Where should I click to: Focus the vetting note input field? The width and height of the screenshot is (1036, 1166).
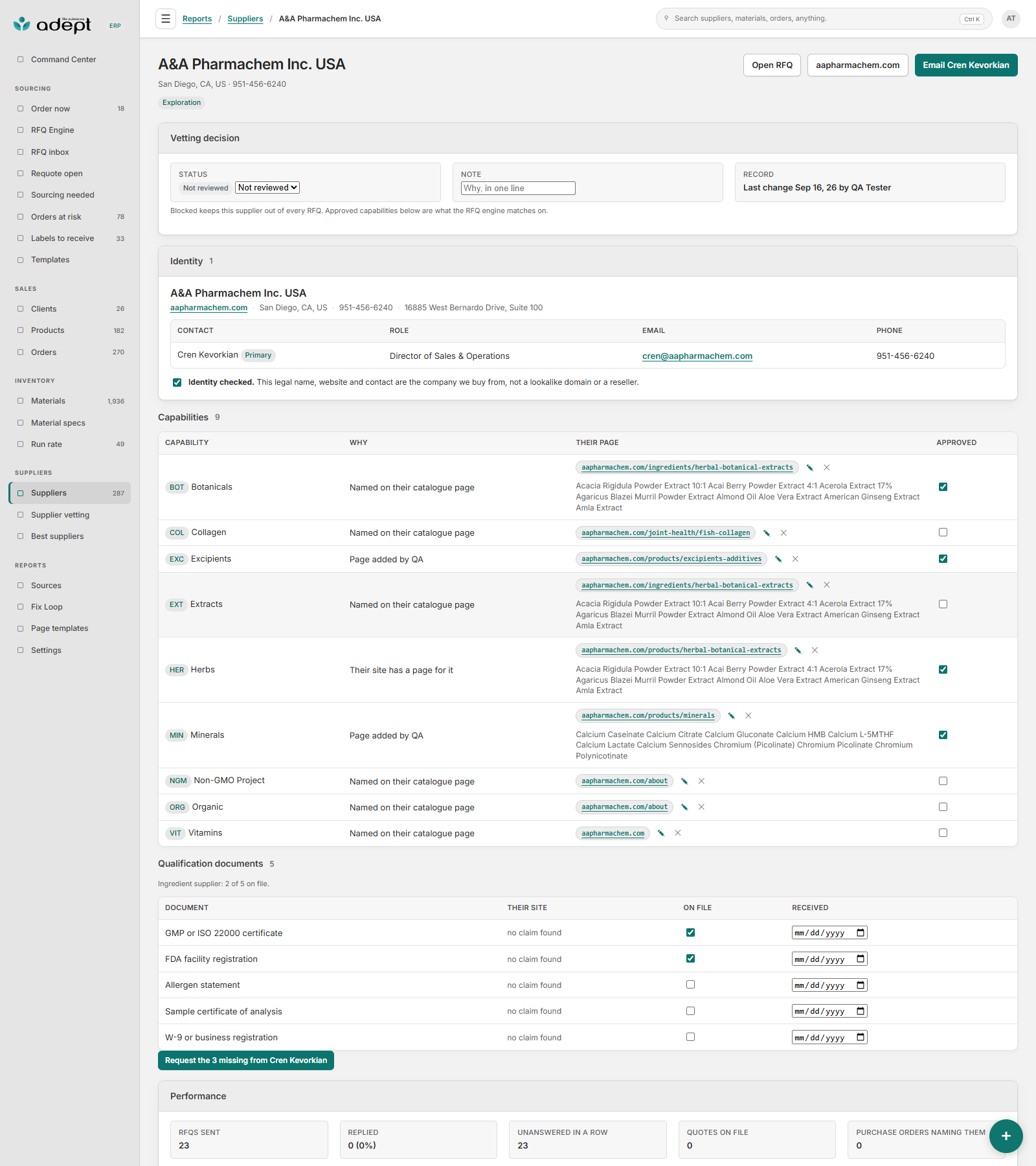[x=518, y=189]
